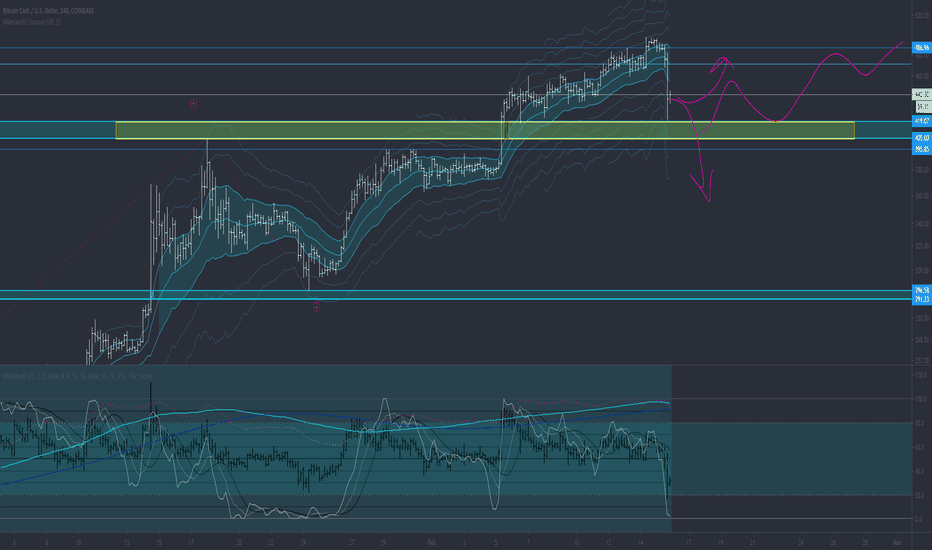The image size is (932, 550).
Task: Select the yellow-green support zone rectangle
Action: pyautogui.click(x=485, y=130)
